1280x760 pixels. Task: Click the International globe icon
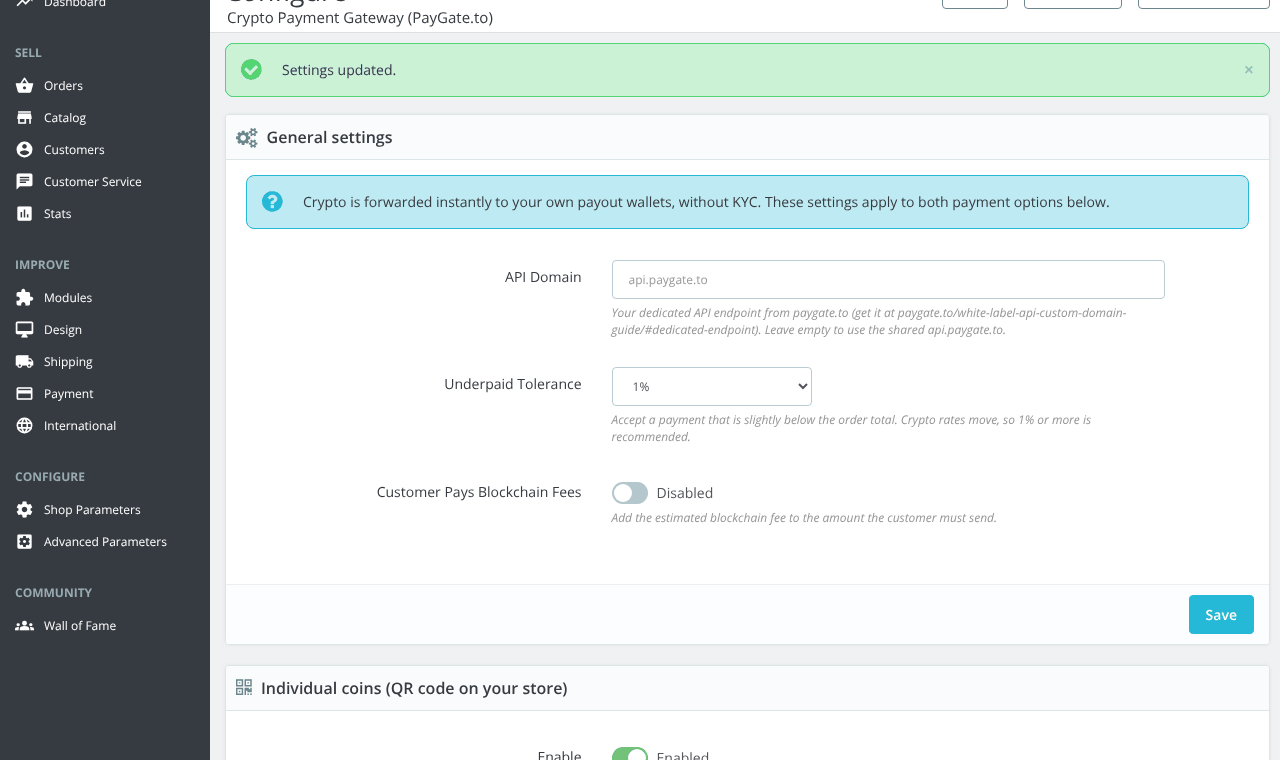coord(25,426)
